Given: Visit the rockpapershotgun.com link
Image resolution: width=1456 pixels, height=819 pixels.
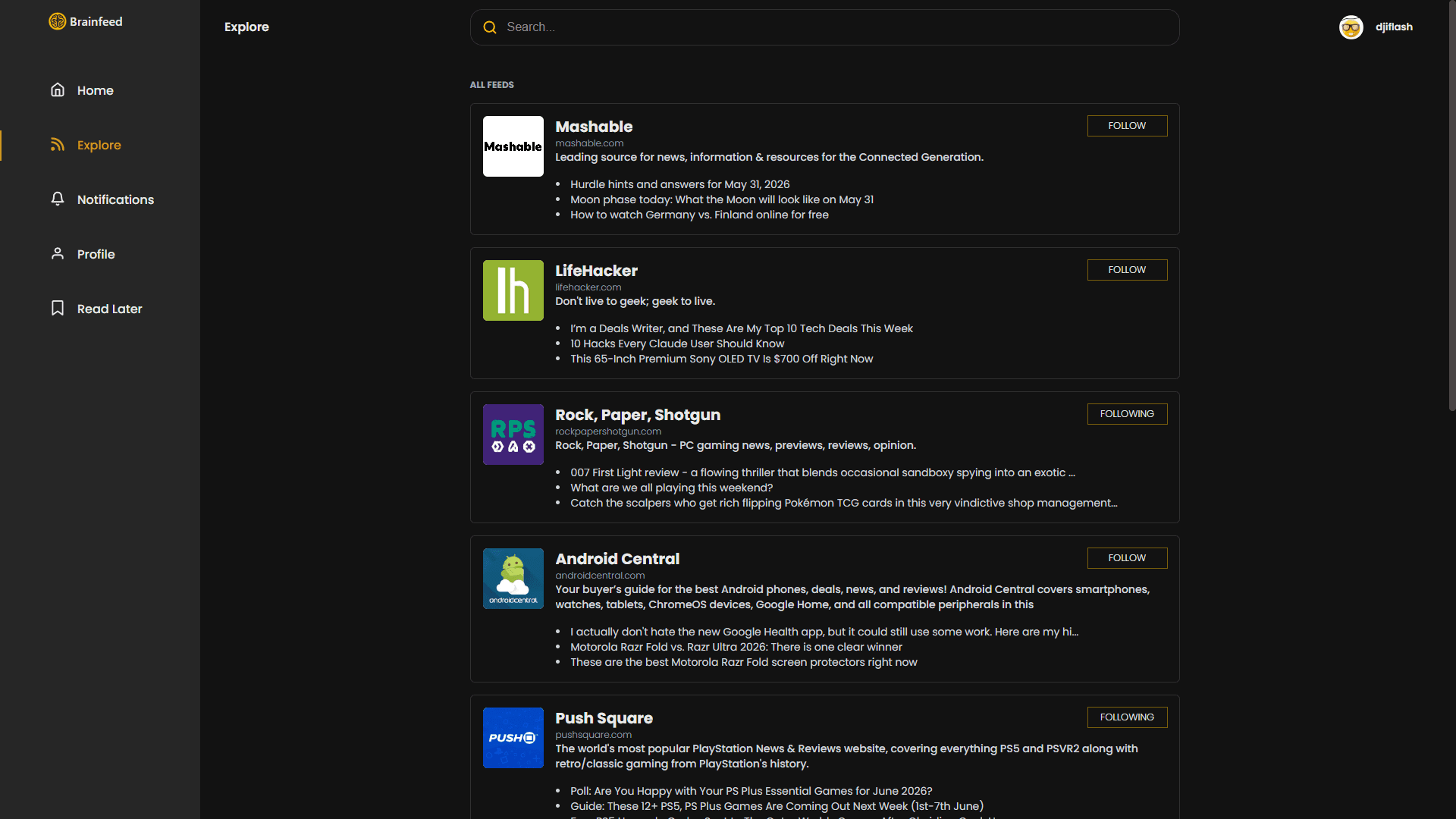Looking at the screenshot, I should [x=608, y=431].
